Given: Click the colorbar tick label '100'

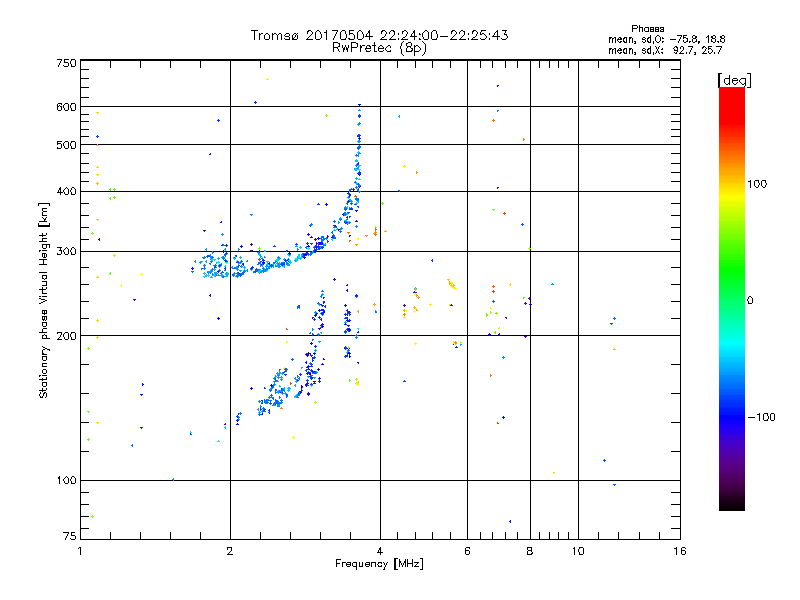Looking at the screenshot, I should point(757,184).
